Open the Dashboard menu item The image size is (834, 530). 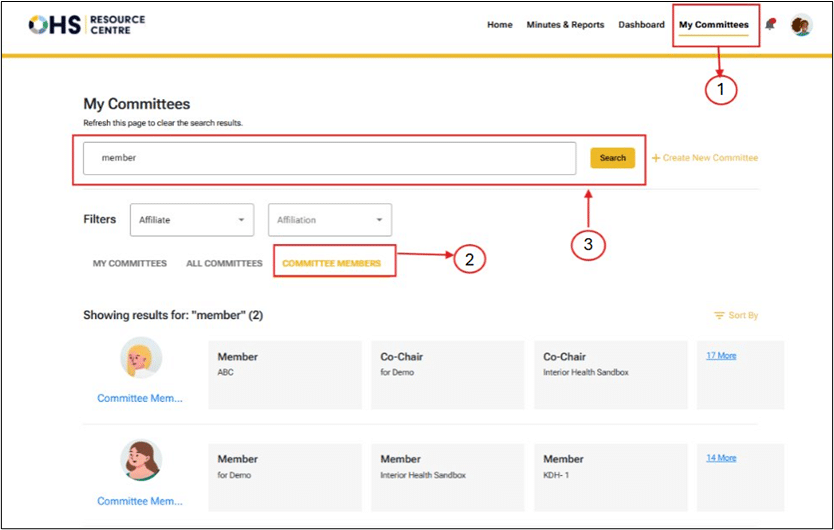(x=641, y=25)
